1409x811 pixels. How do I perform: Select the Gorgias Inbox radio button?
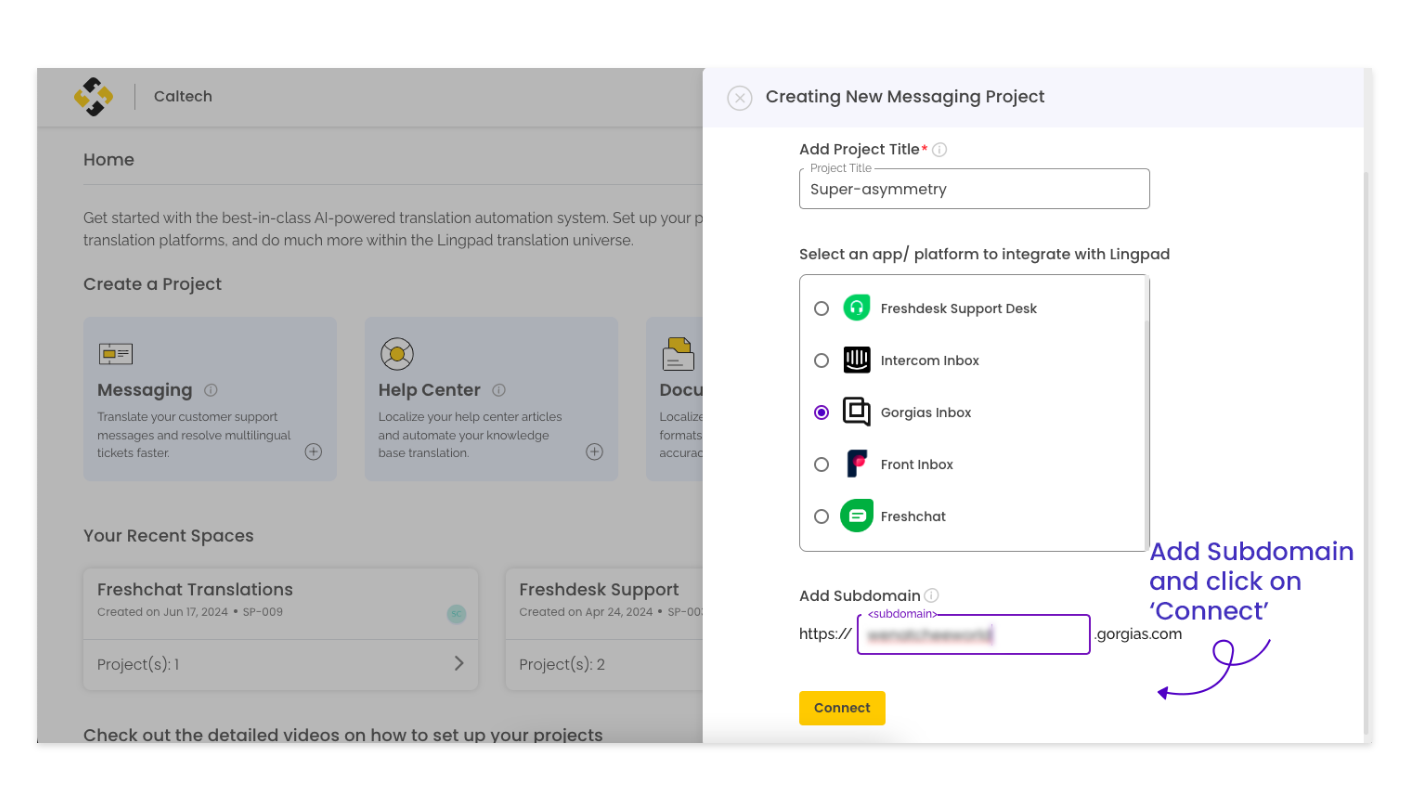pos(822,413)
